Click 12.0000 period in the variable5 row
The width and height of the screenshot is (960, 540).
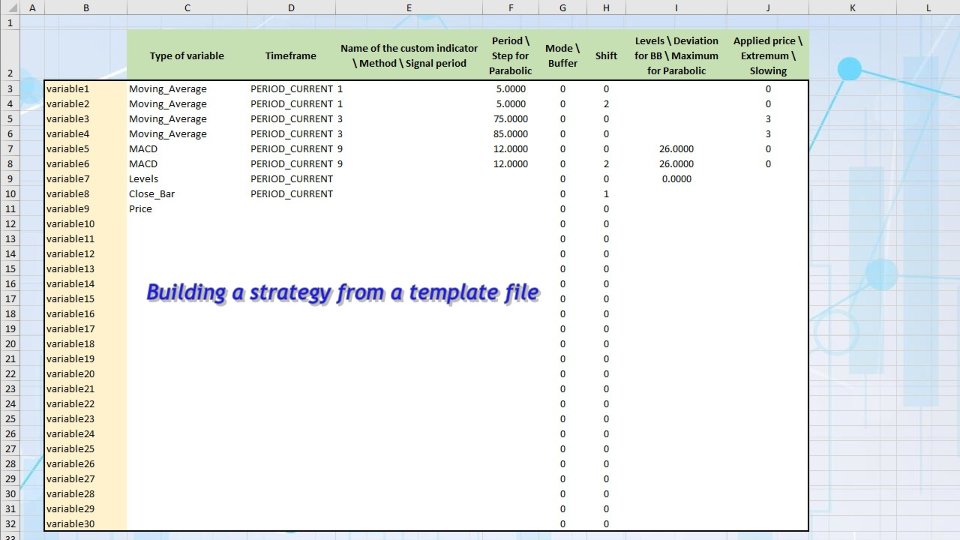511,149
